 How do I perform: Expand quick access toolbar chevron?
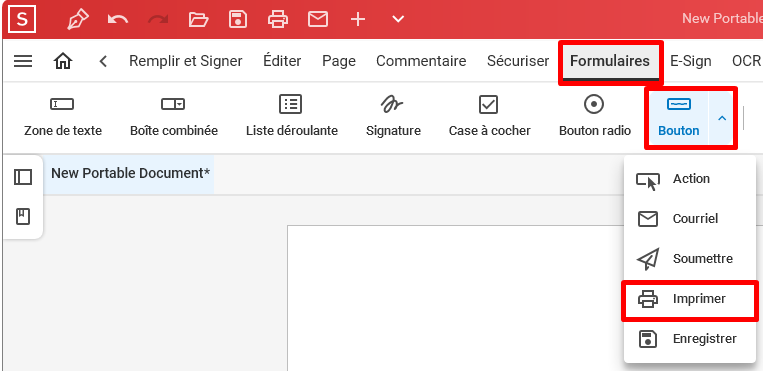click(398, 19)
